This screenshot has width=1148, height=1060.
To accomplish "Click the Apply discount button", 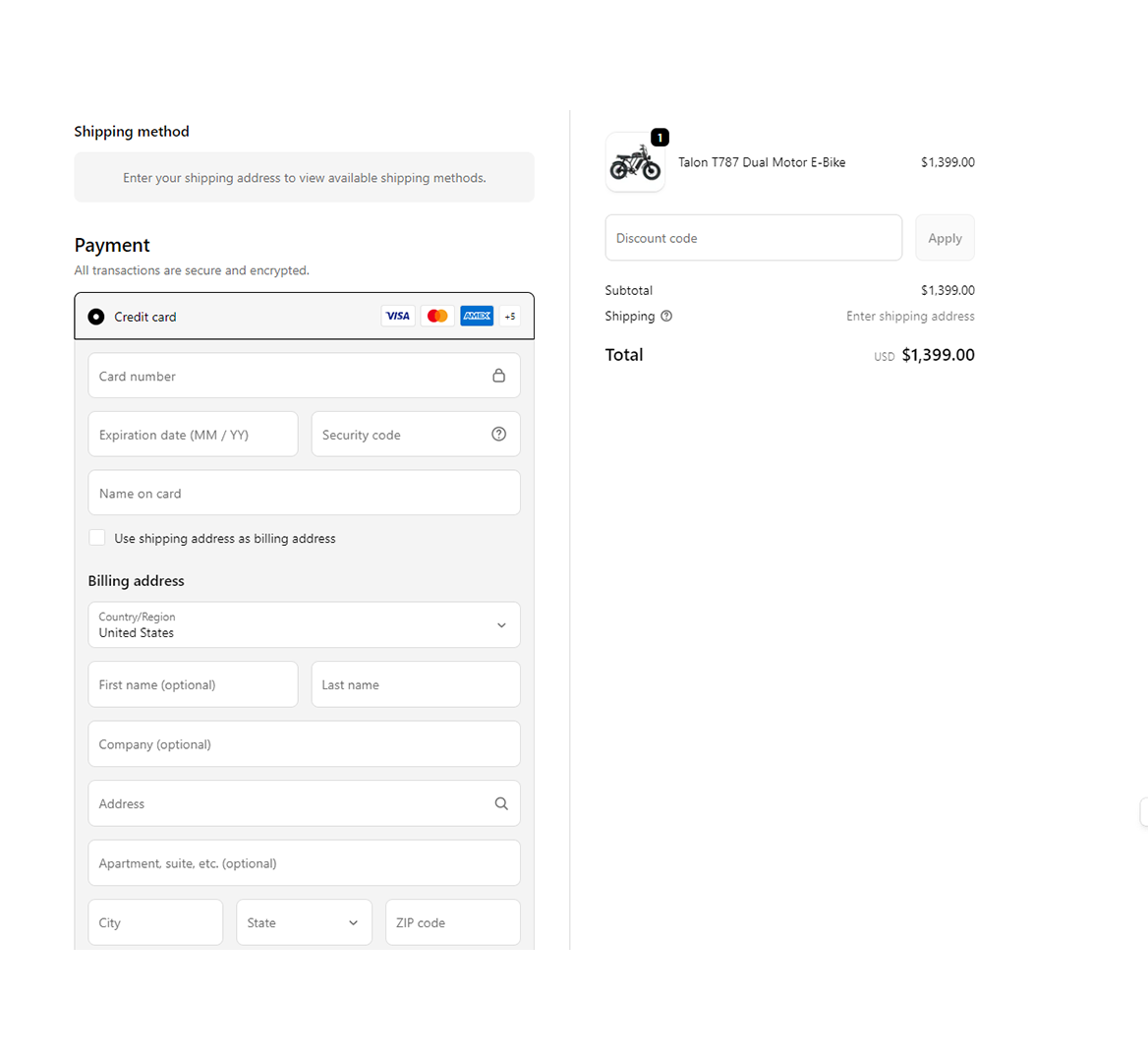I will tap(945, 238).
